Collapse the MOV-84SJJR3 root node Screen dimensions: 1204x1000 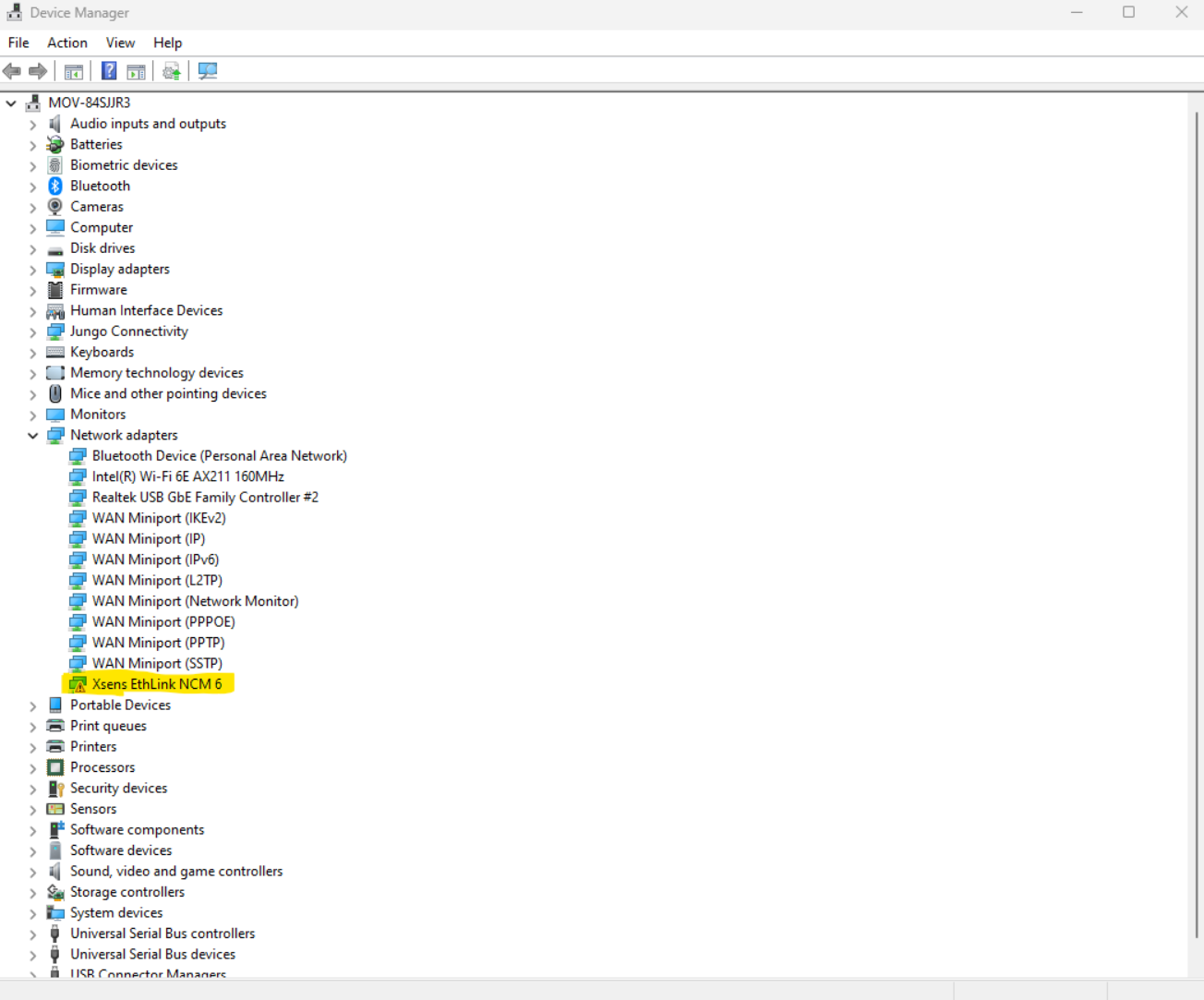pyautogui.click(x=10, y=102)
